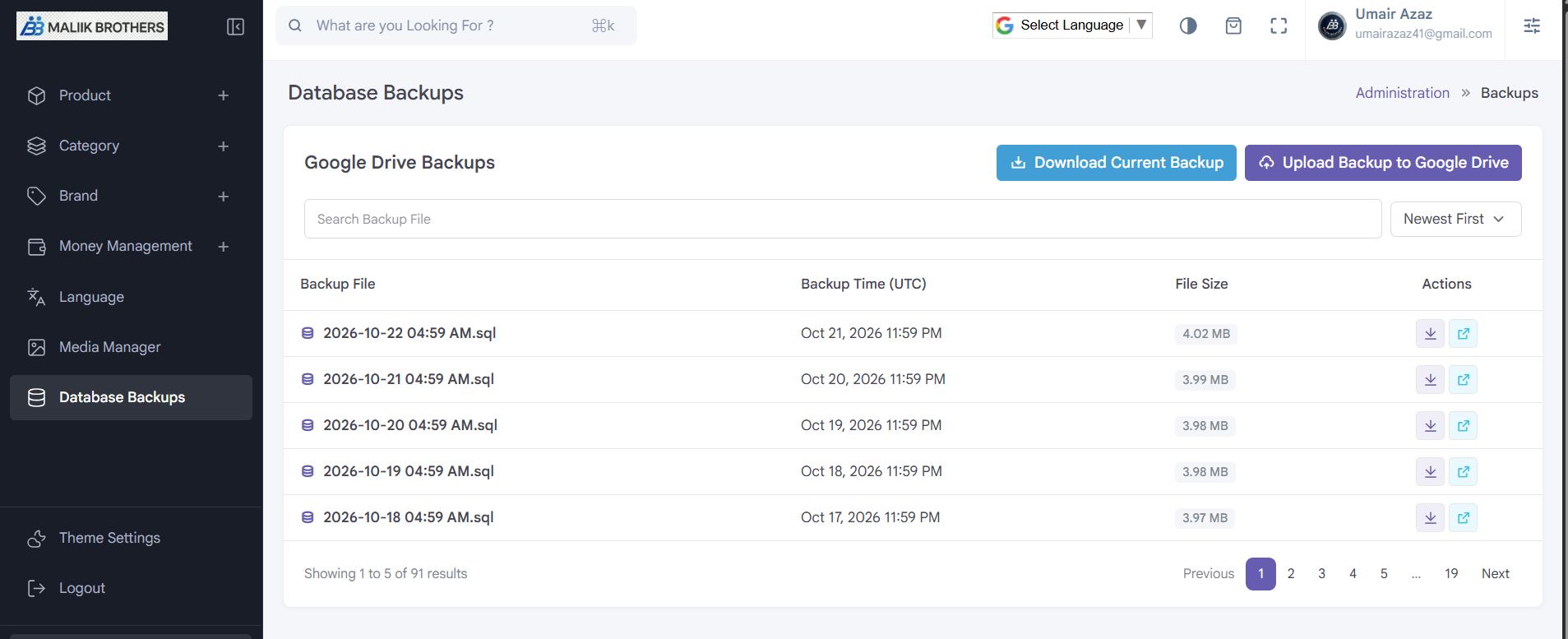
Task: Follow the Administration breadcrumb link
Action: [1403, 93]
